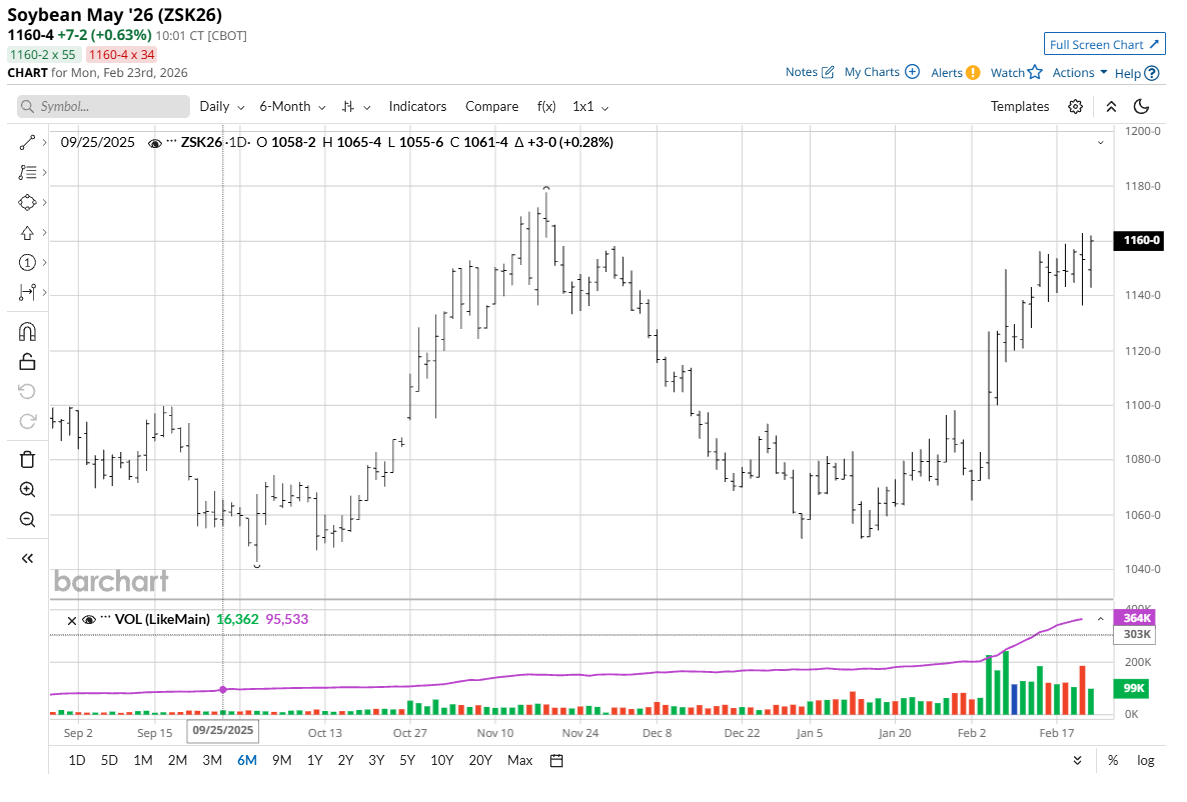Click the 1160-0 current price marker
Viewport: 1187px width, 802px height.
[x=1139, y=240]
